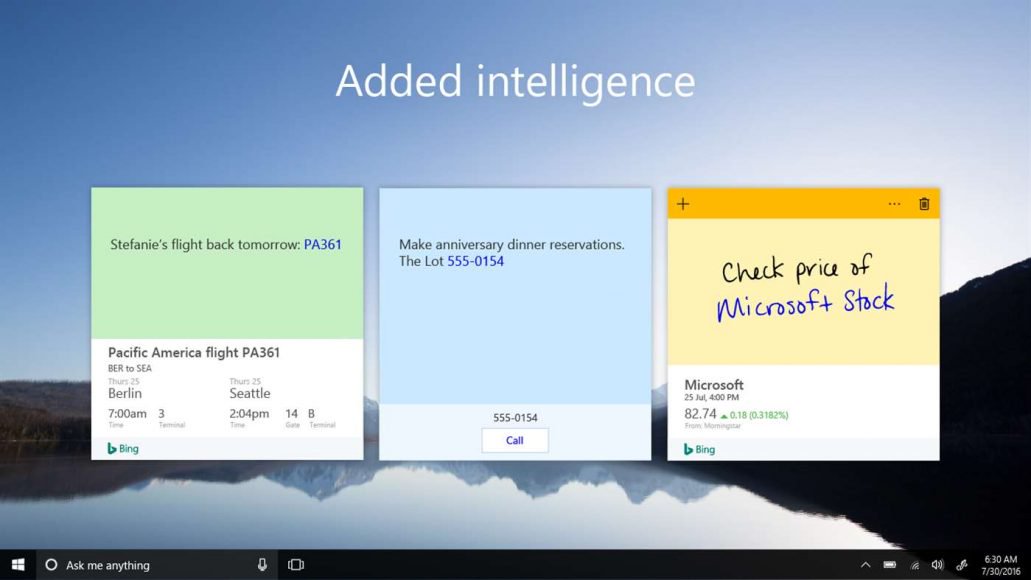Viewport: 1031px width, 580px height.
Task: Click the Bing logo on flight card
Action: tap(123, 449)
